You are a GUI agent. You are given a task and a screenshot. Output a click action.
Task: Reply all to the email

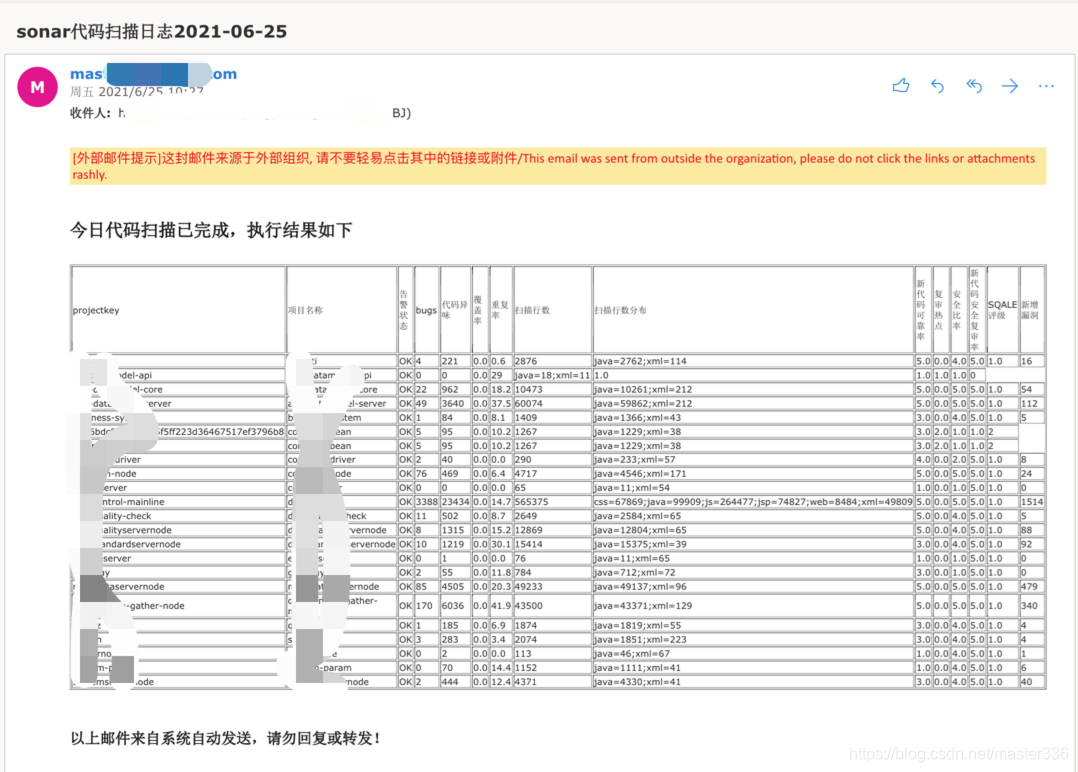click(x=974, y=86)
